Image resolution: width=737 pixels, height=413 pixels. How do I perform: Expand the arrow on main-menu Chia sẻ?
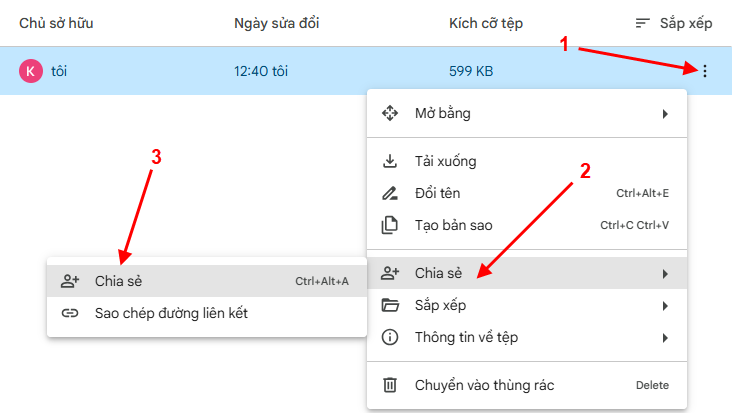665,273
